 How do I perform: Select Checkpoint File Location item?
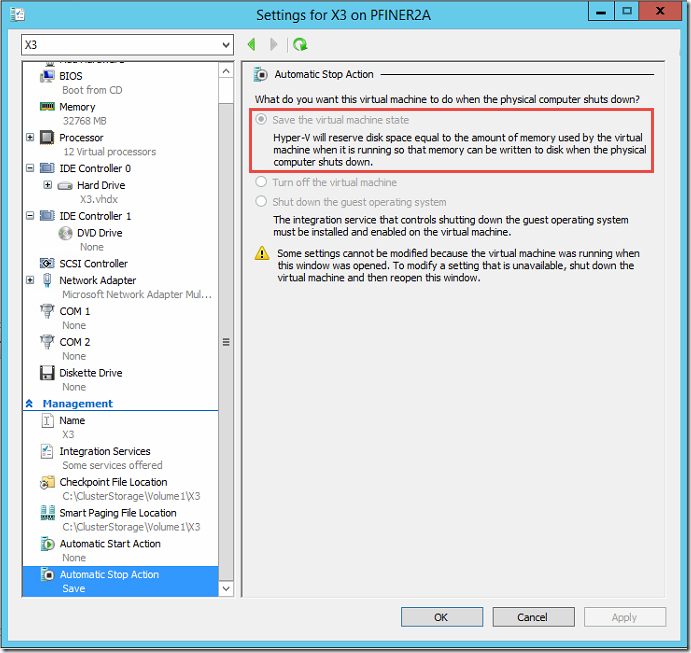pos(113,482)
